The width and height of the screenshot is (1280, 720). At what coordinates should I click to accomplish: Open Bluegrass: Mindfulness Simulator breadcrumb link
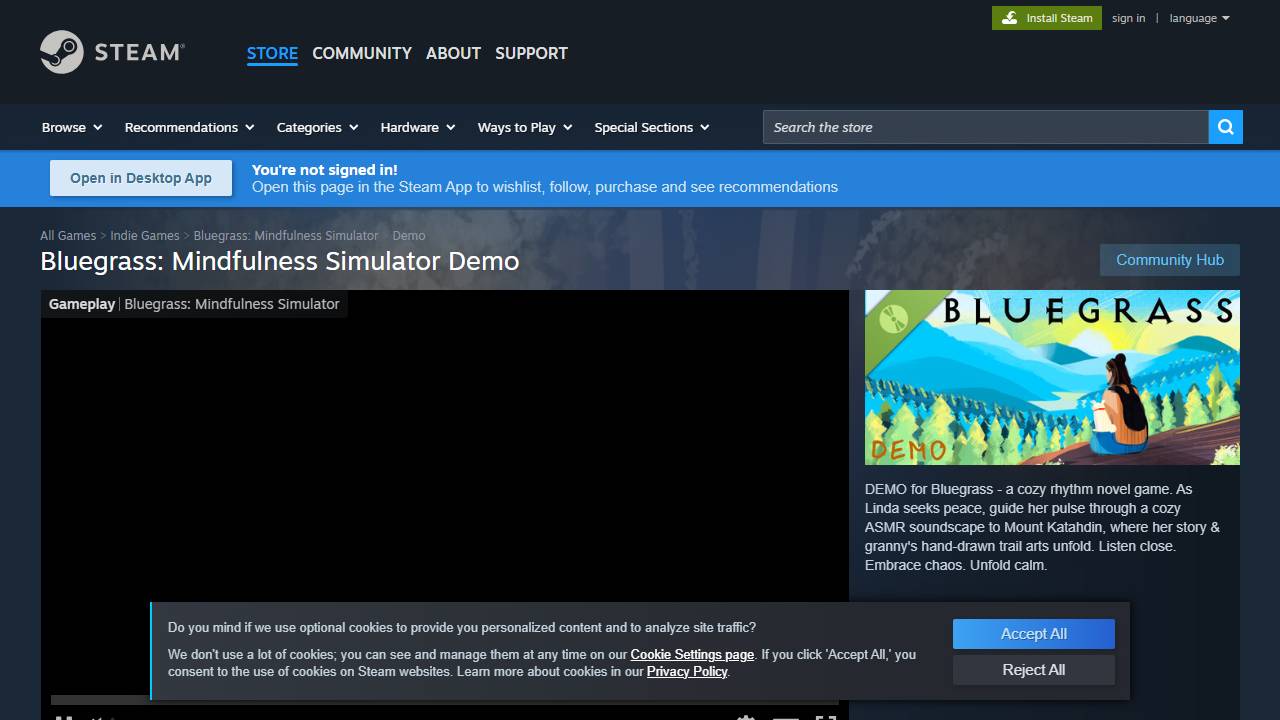[286, 235]
